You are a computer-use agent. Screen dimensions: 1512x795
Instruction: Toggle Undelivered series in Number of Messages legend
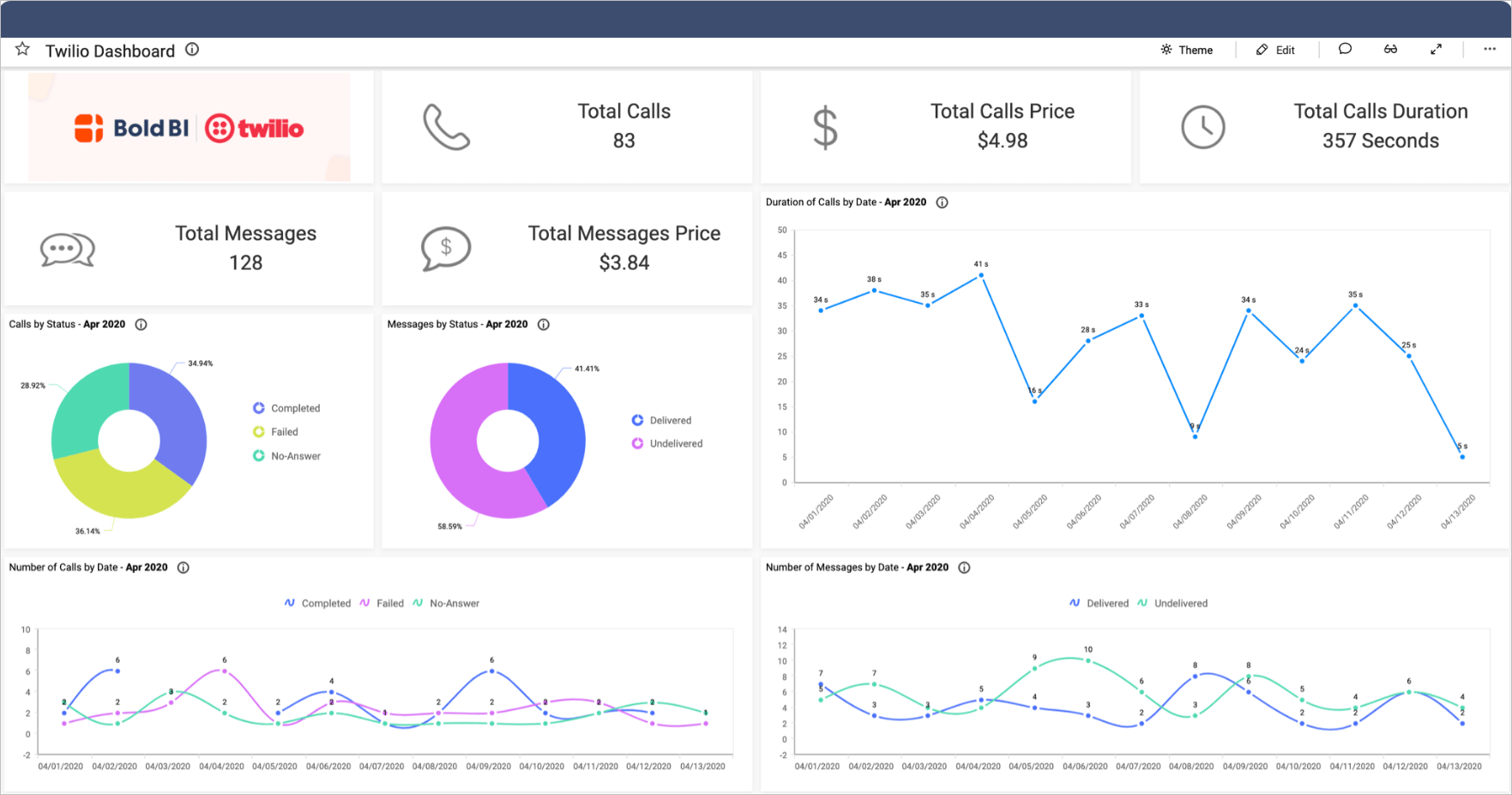[1172, 604]
